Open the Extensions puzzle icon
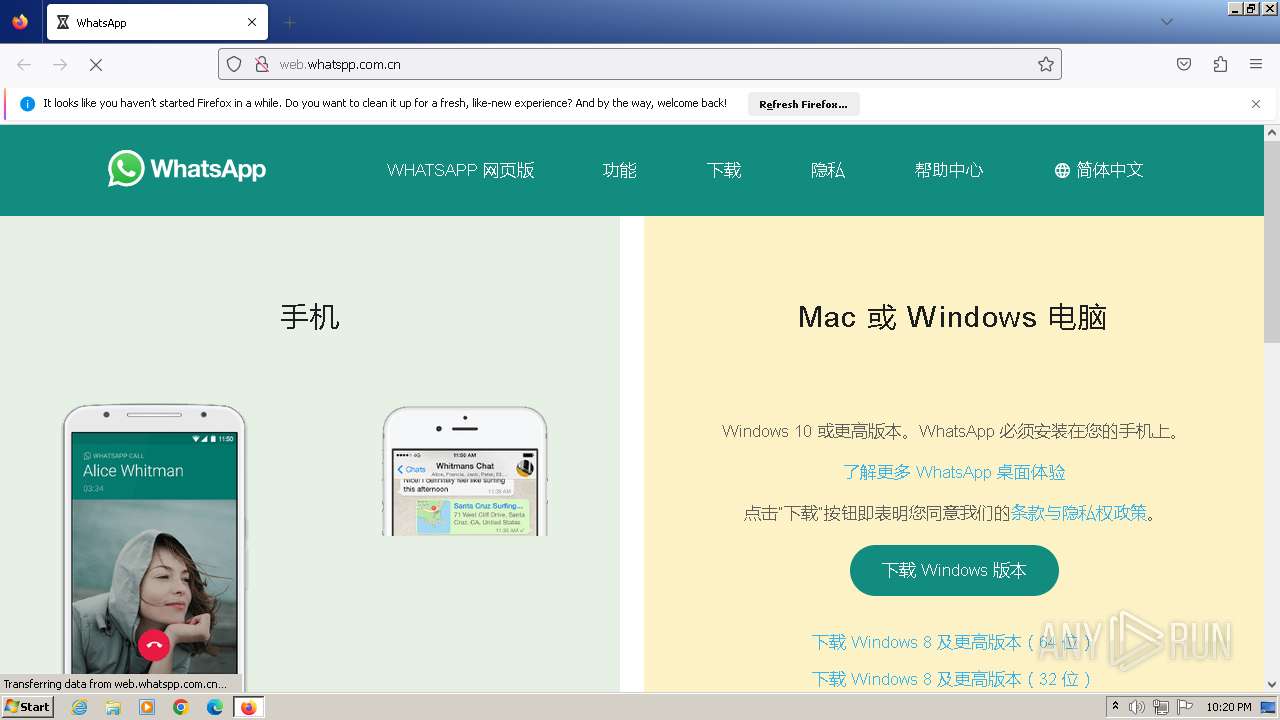Image resolution: width=1280 pixels, height=720 pixels. click(1220, 64)
